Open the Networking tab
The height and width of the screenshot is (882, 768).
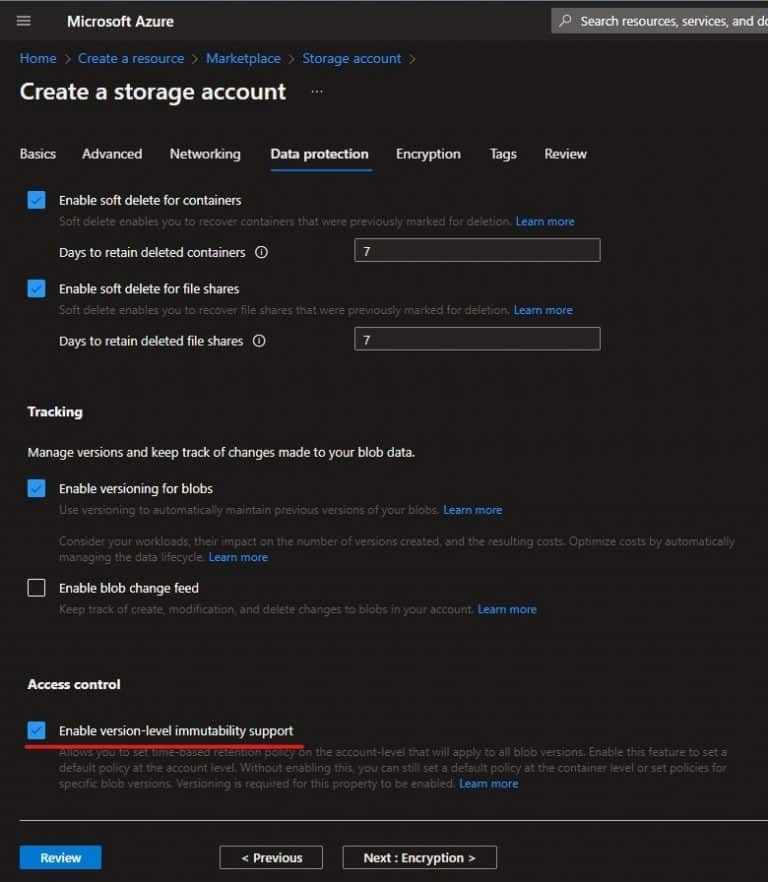[205, 154]
